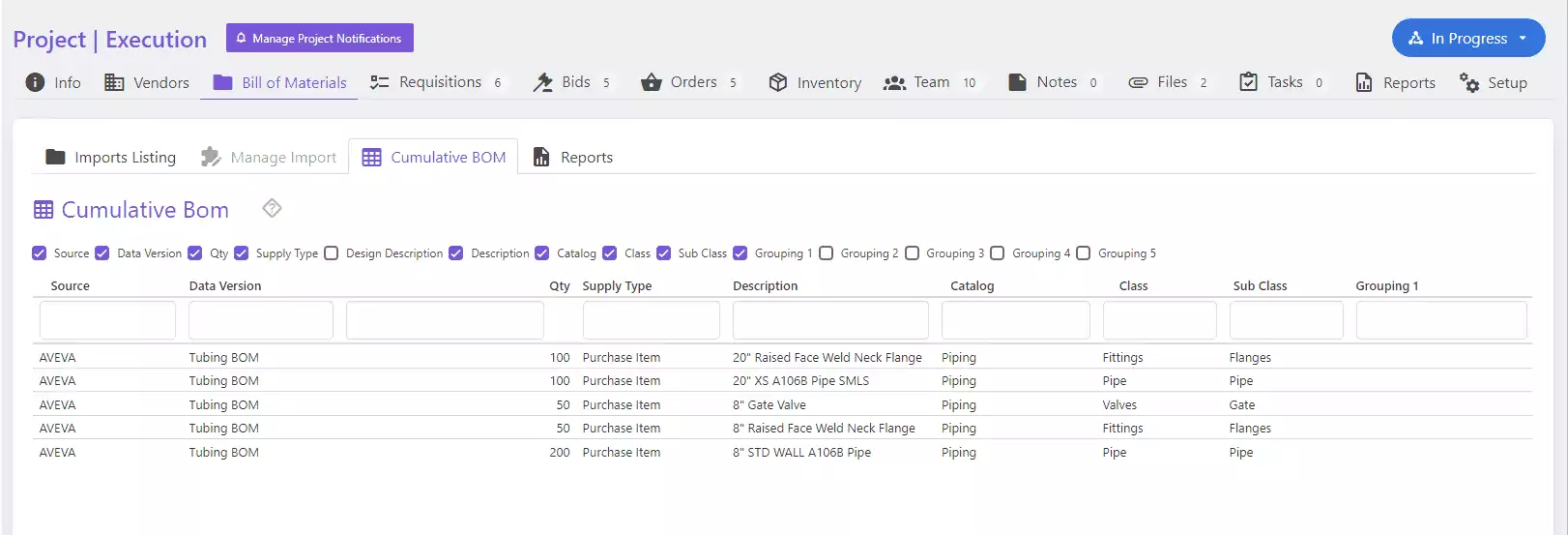The height and width of the screenshot is (535, 1568).
Task: Enable the Grouping 5 checkbox
Action: (1084, 253)
